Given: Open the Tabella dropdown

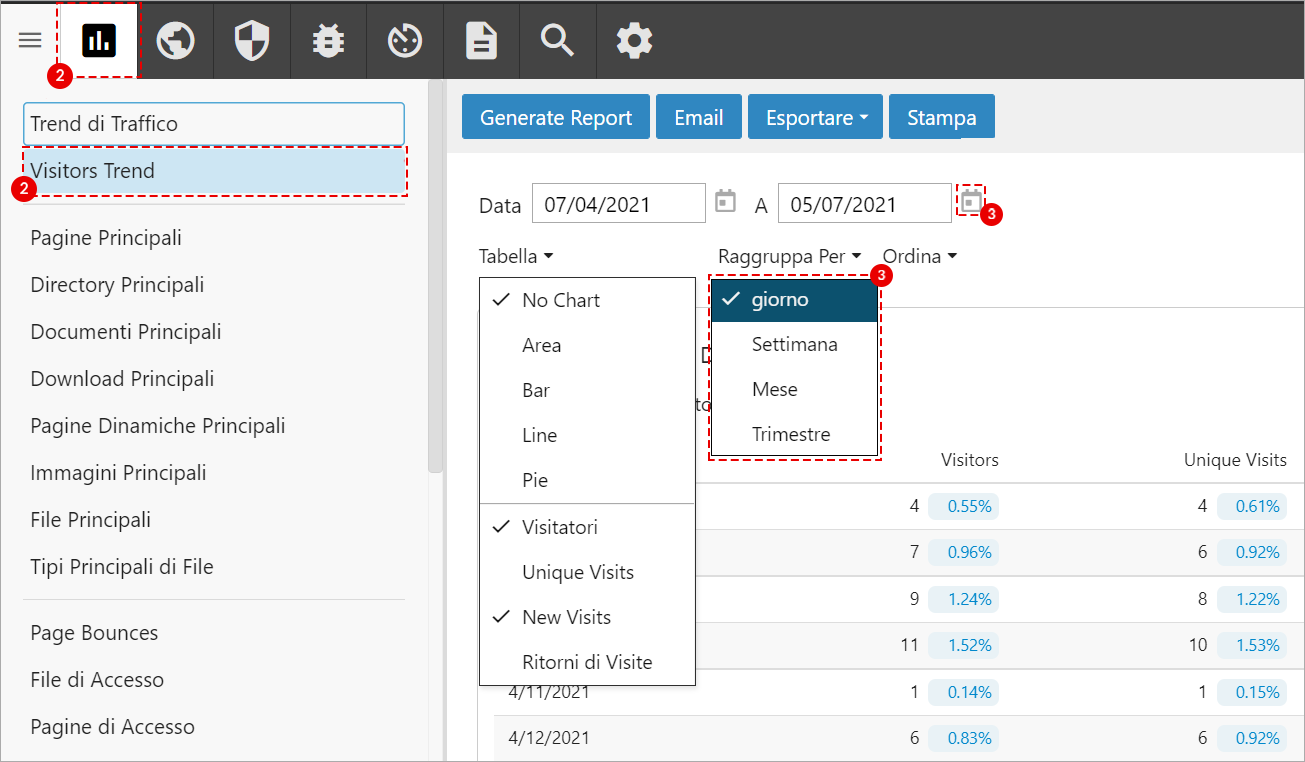Looking at the screenshot, I should 516,256.
